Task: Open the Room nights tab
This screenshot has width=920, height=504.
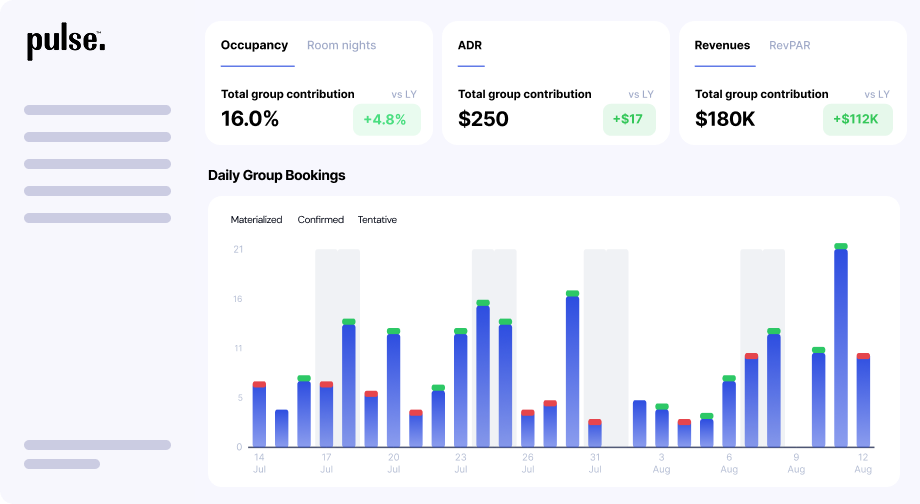Action: point(341,45)
